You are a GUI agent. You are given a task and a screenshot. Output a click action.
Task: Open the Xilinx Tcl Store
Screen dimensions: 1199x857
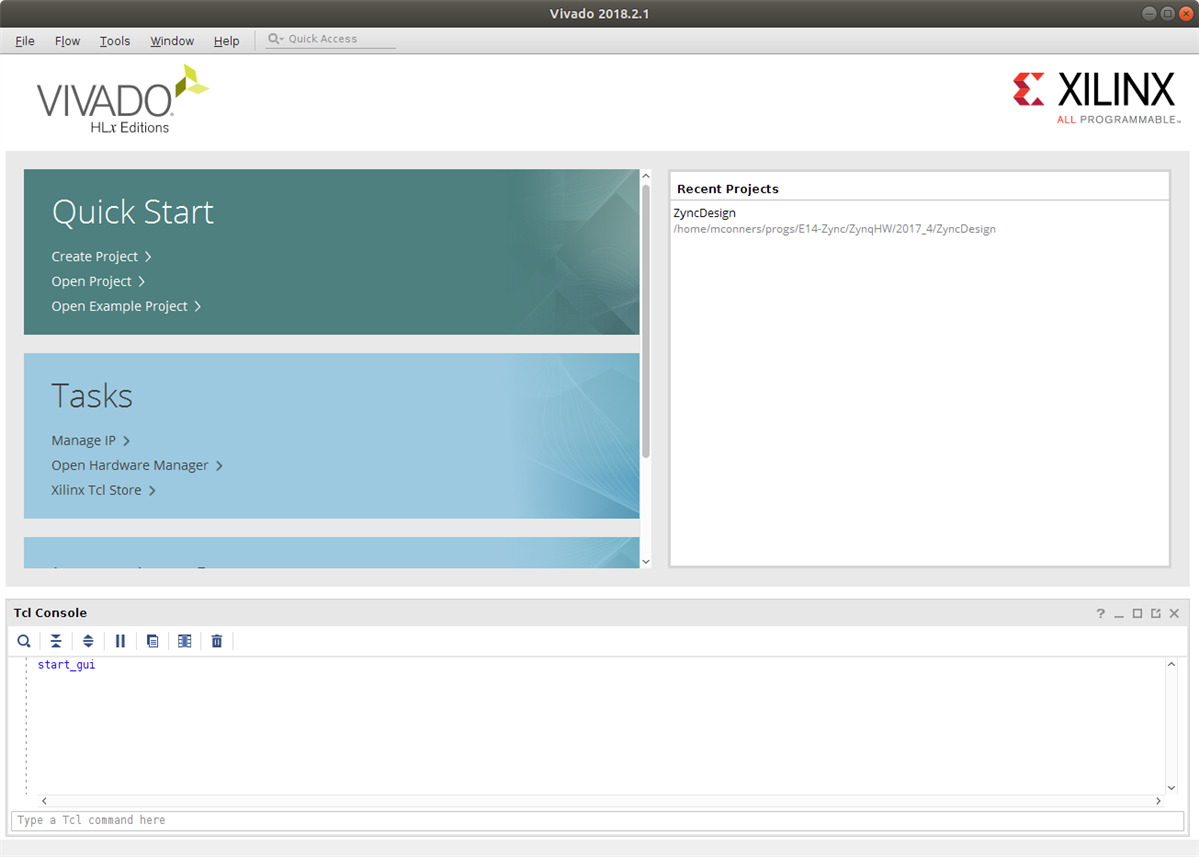[x=96, y=490]
